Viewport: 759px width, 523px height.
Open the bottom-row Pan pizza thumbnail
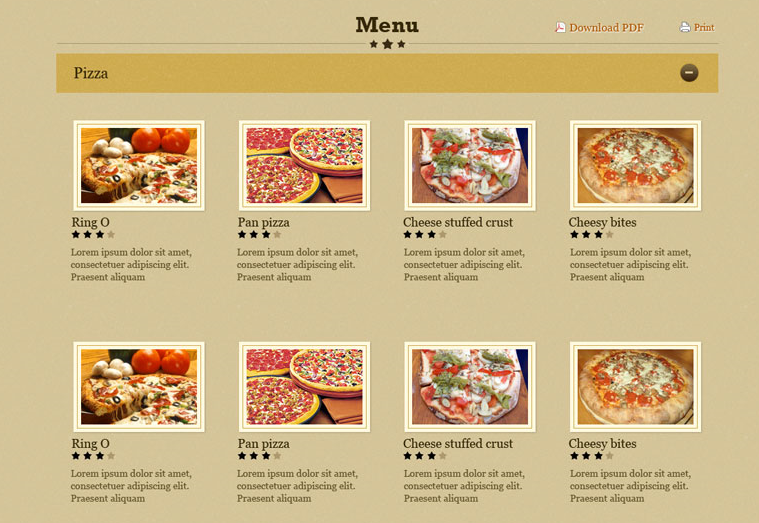(x=304, y=387)
